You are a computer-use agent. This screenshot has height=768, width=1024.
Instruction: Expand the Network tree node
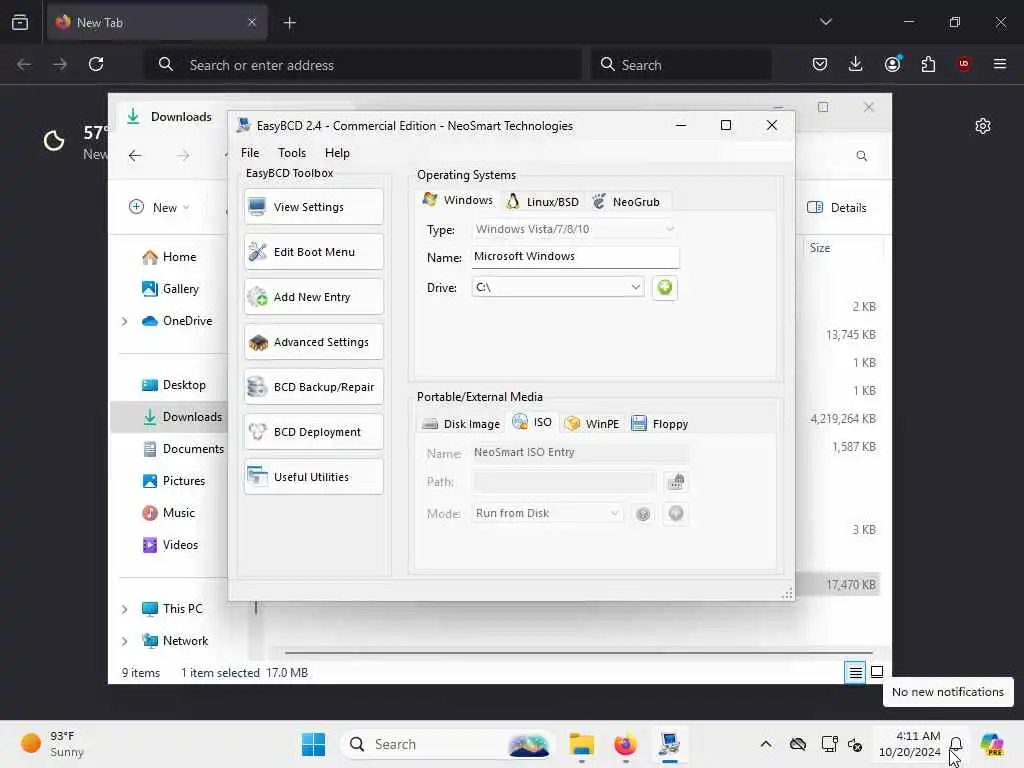[124, 641]
